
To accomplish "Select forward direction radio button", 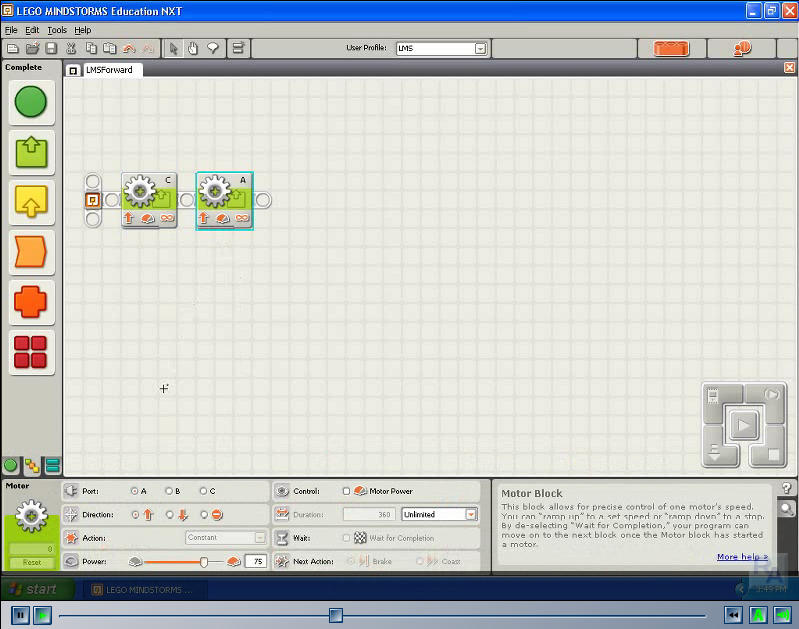I will (x=135, y=515).
